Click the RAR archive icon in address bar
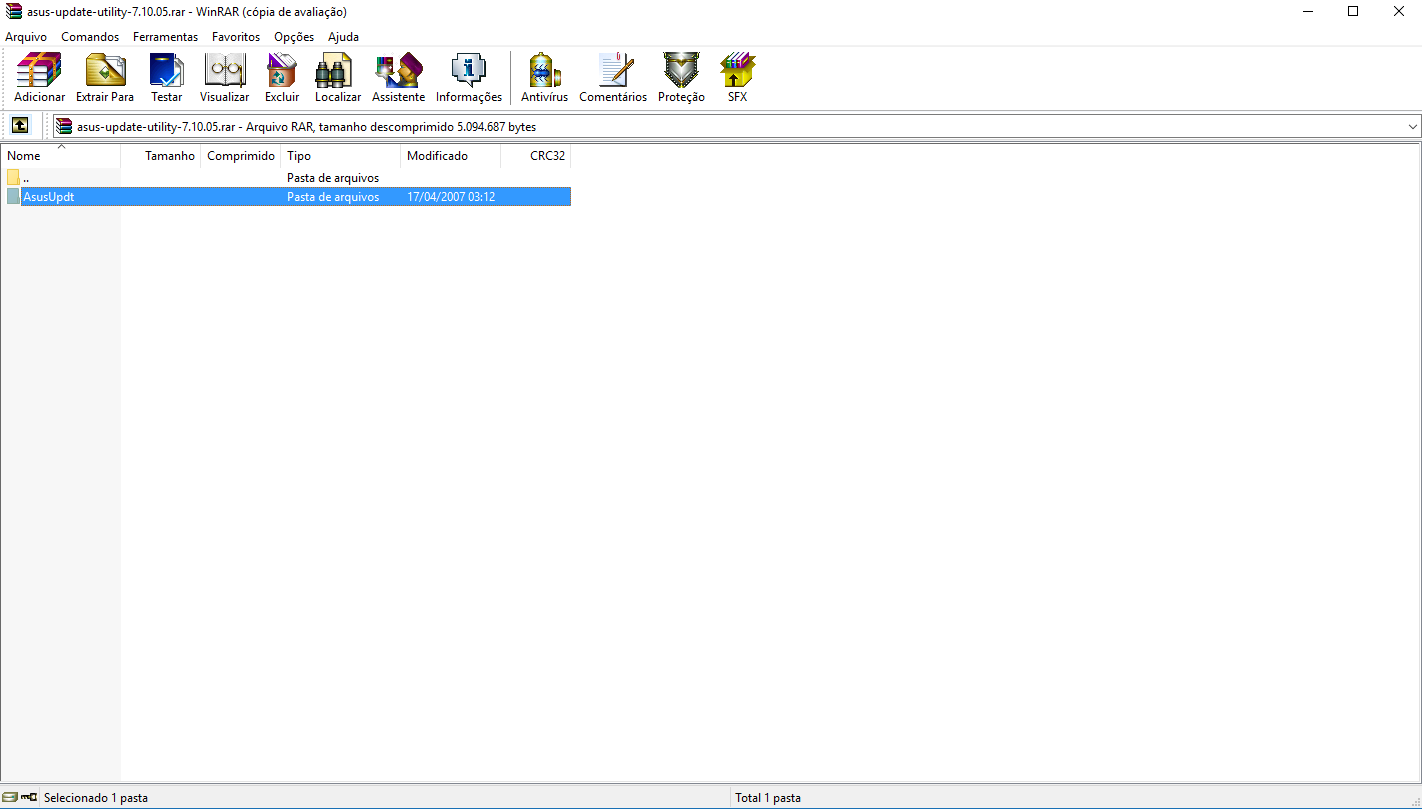This screenshot has height=809, width=1422. [x=64, y=126]
